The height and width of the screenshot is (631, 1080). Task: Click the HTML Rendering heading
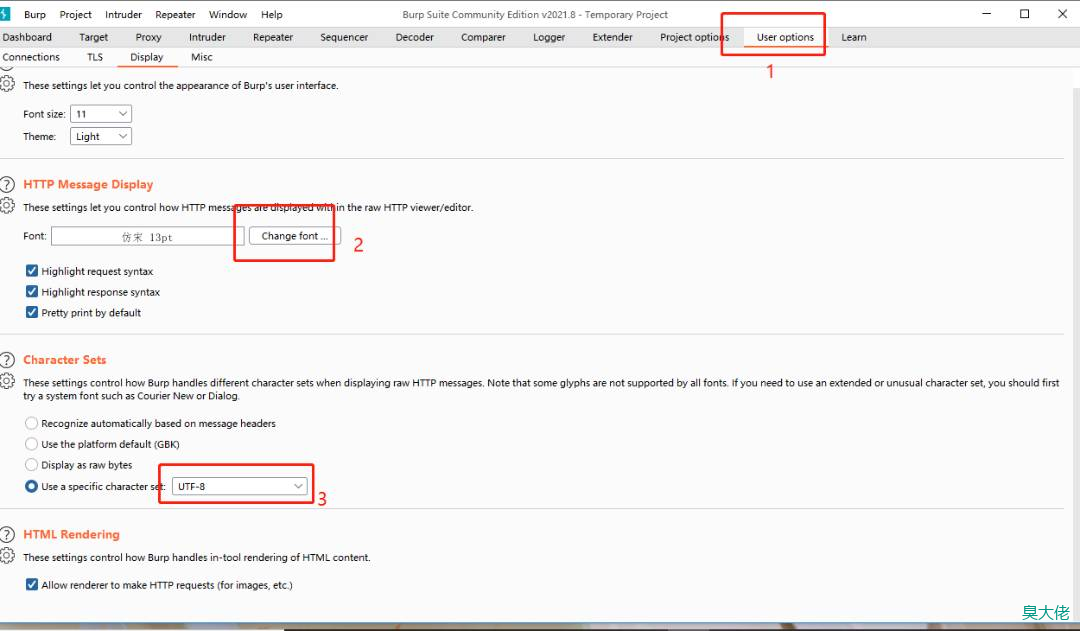coord(72,535)
